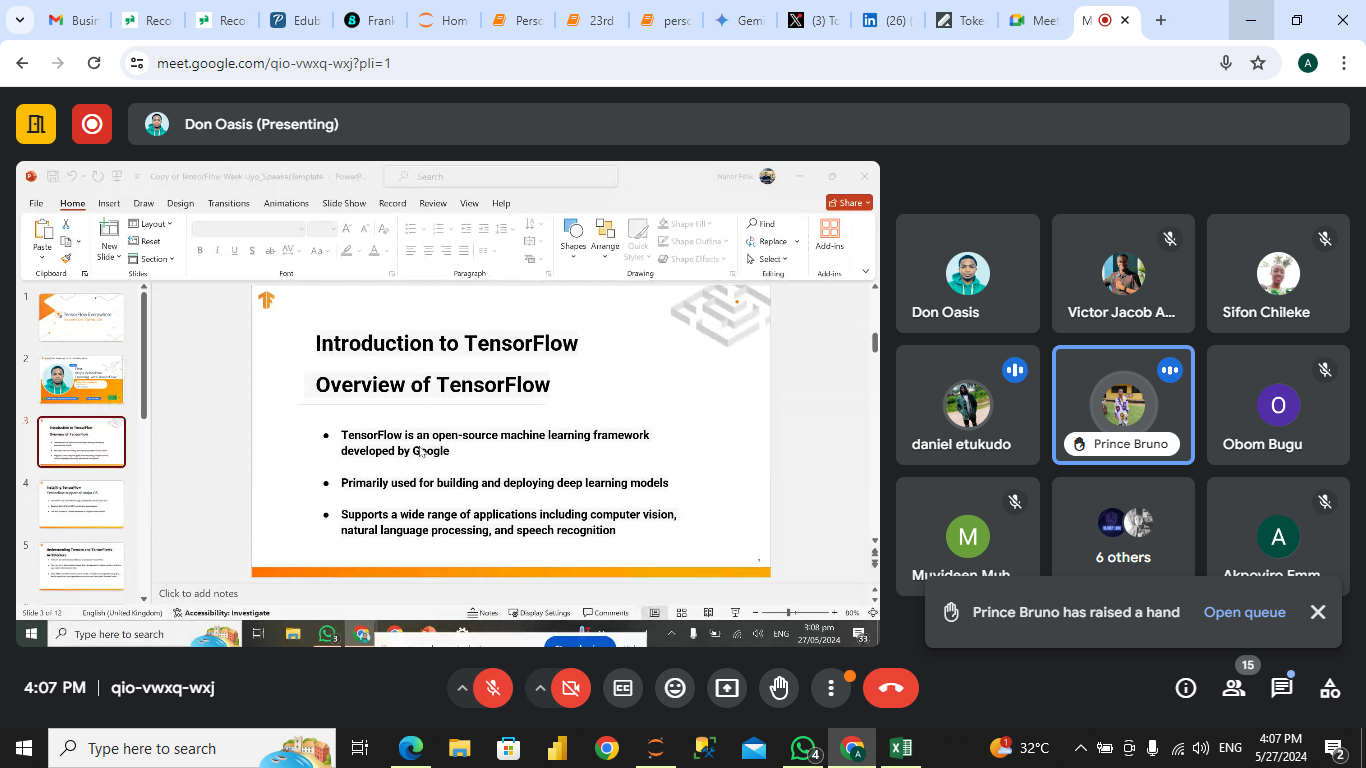Click the Open queue link
Viewport: 1366px width, 768px height.
(x=1244, y=612)
